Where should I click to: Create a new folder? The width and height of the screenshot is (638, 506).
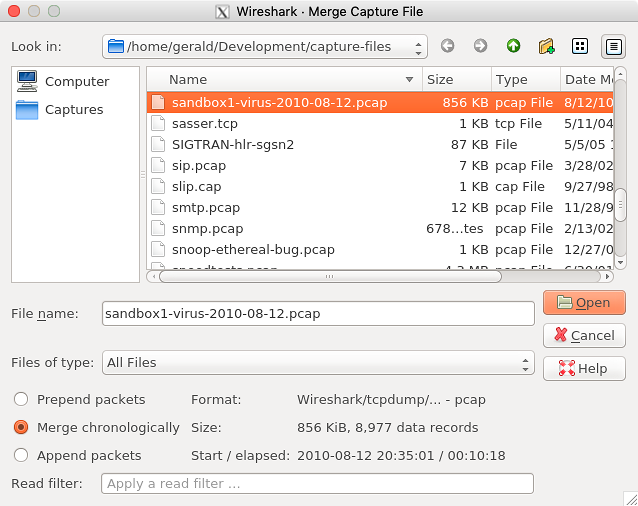[546, 46]
